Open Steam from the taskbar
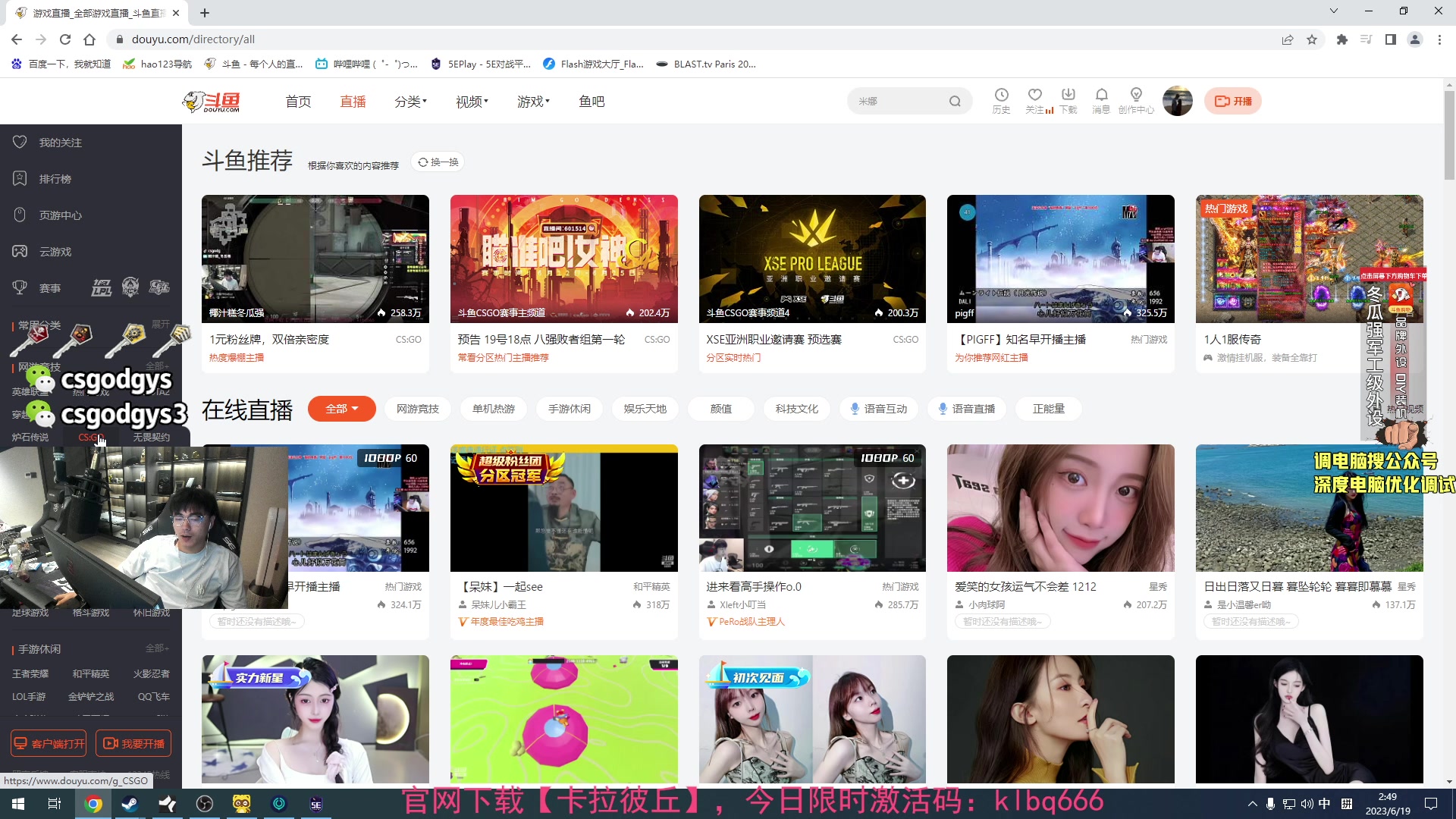This screenshot has height=819, width=1456. pos(130,804)
